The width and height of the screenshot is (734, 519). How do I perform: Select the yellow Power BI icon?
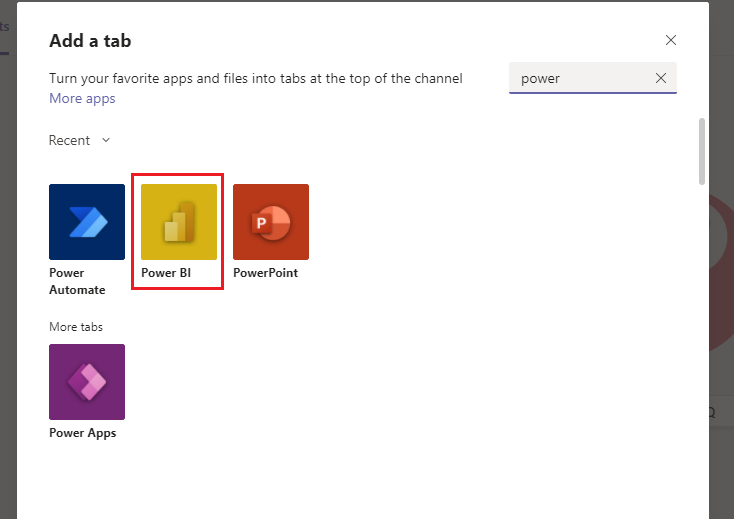(179, 222)
